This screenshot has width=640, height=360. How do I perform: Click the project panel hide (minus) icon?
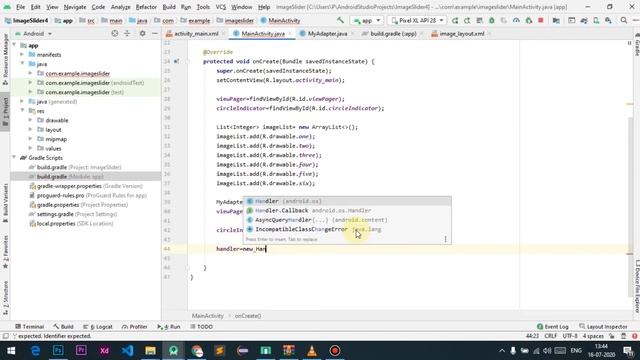155,33
